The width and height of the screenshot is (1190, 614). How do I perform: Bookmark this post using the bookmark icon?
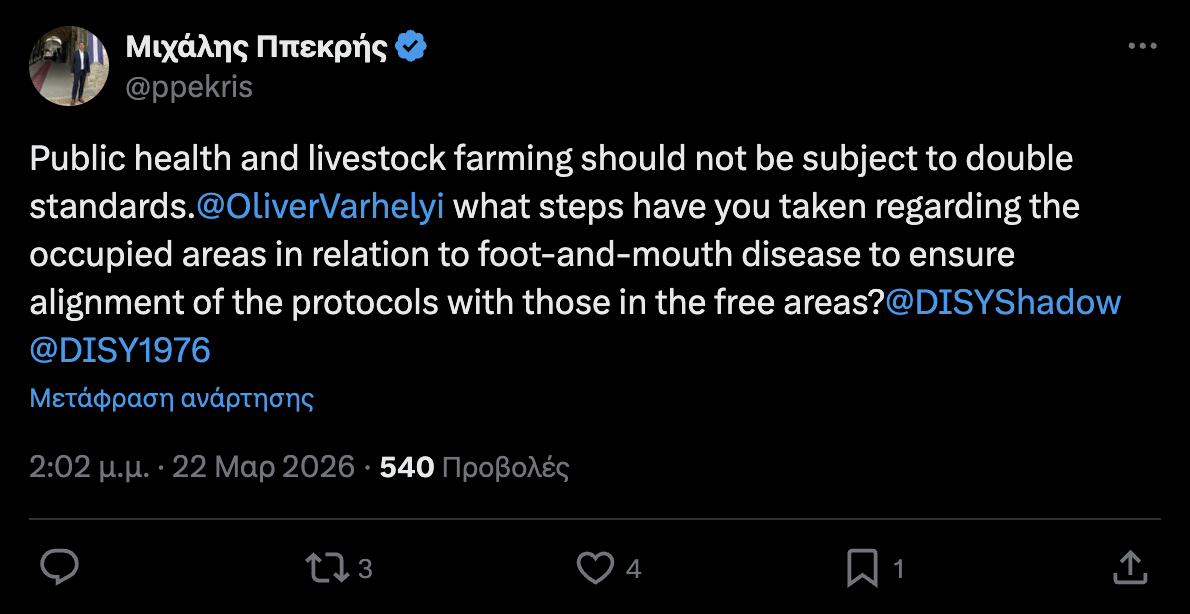pos(862,568)
